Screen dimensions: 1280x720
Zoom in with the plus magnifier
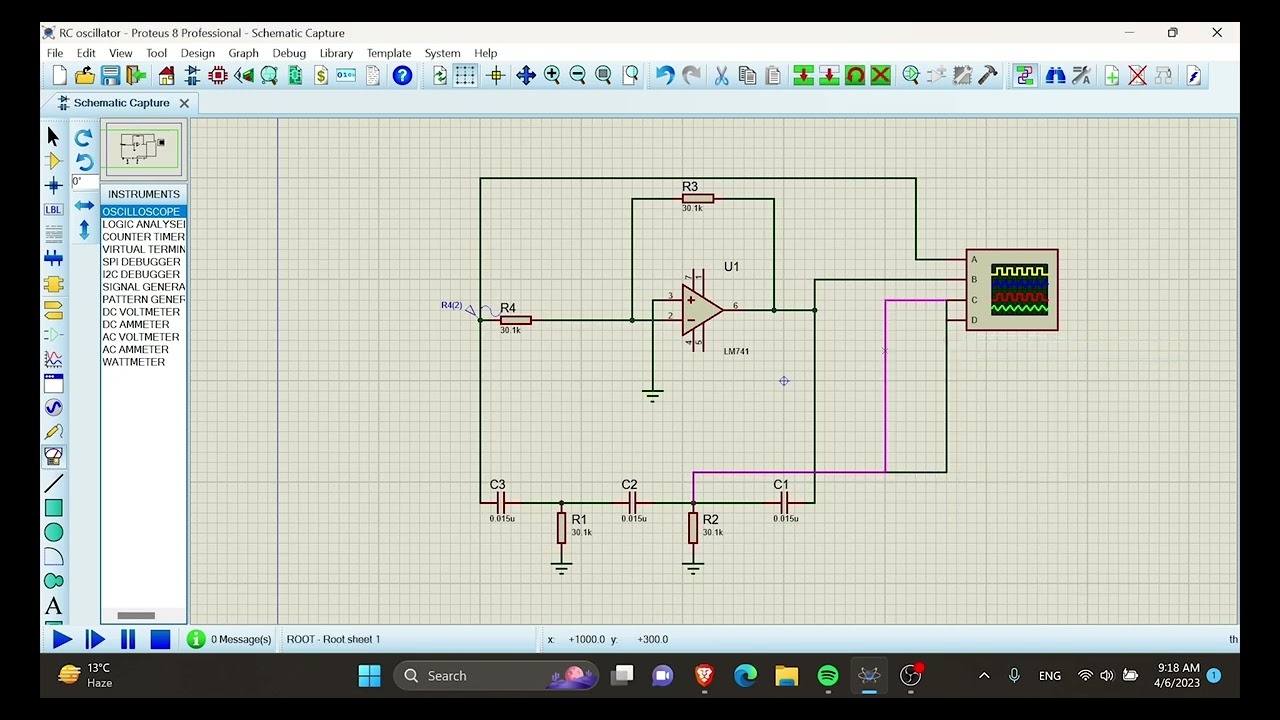552,76
